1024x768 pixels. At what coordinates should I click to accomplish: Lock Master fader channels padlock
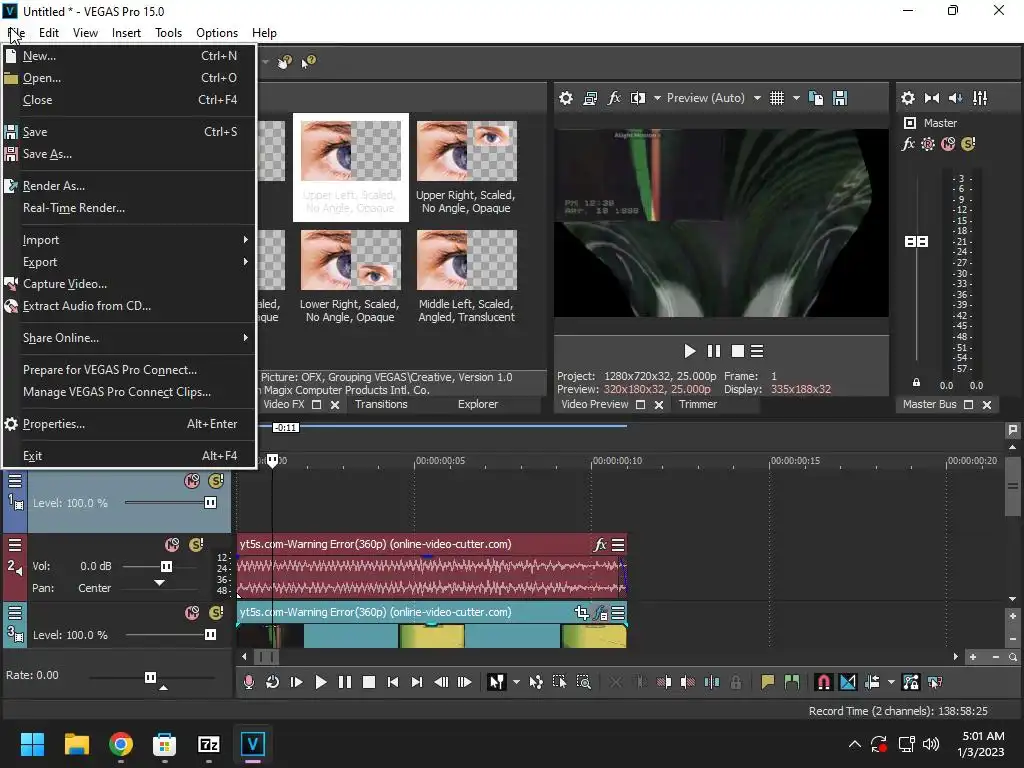click(916, 383)
